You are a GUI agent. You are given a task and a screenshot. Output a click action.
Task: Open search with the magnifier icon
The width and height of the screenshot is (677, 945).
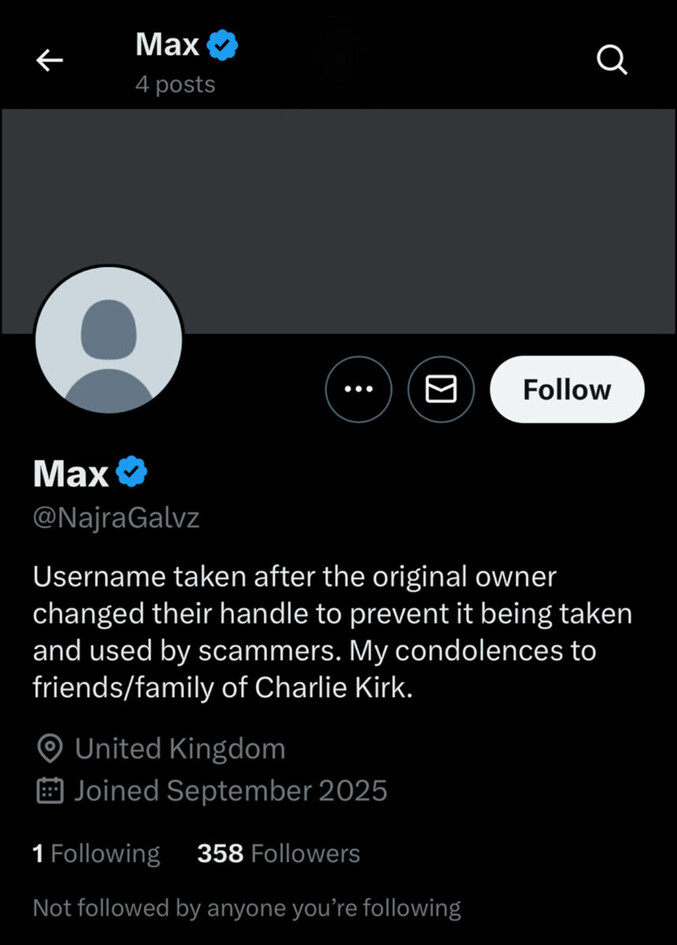pos(612,61)
